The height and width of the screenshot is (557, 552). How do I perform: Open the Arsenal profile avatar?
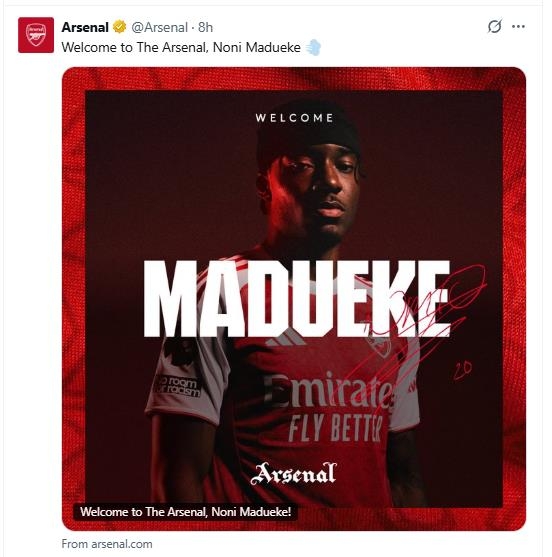(36, 35)
